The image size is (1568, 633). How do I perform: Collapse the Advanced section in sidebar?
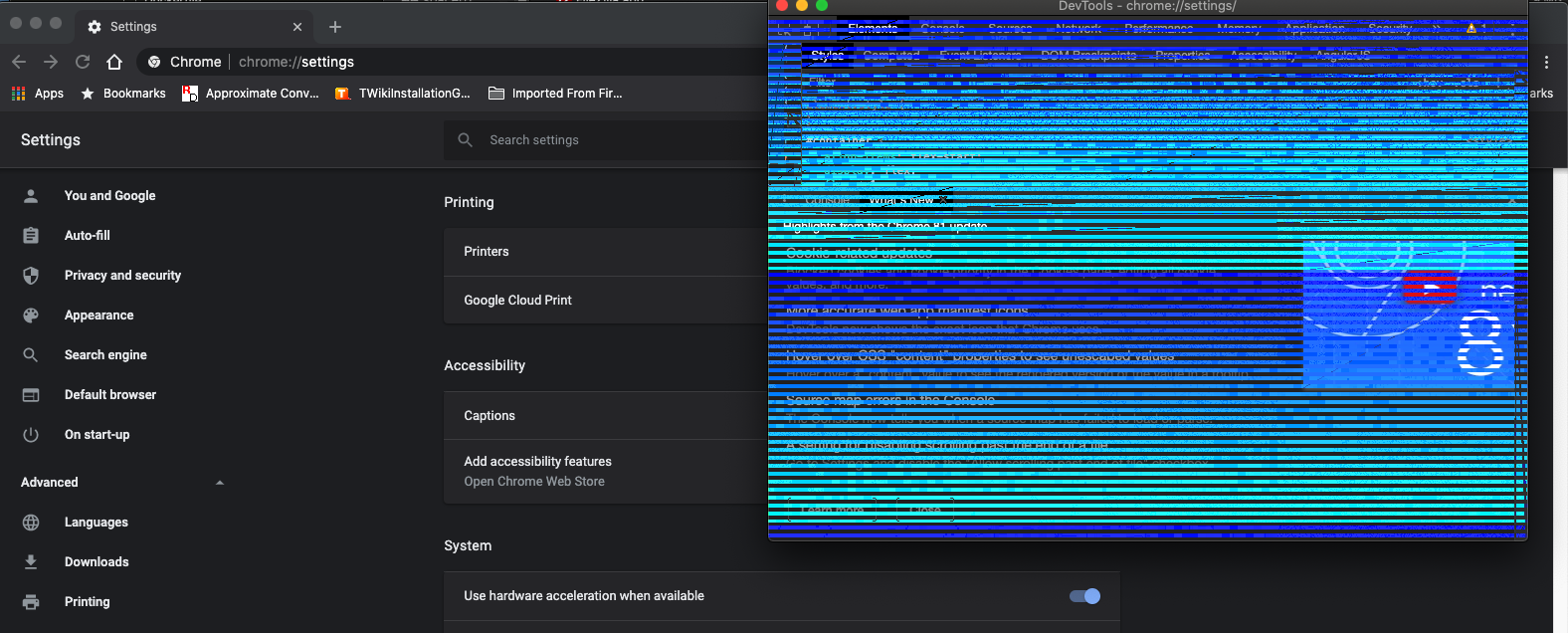pyautogui.click(x=220, y=483)
